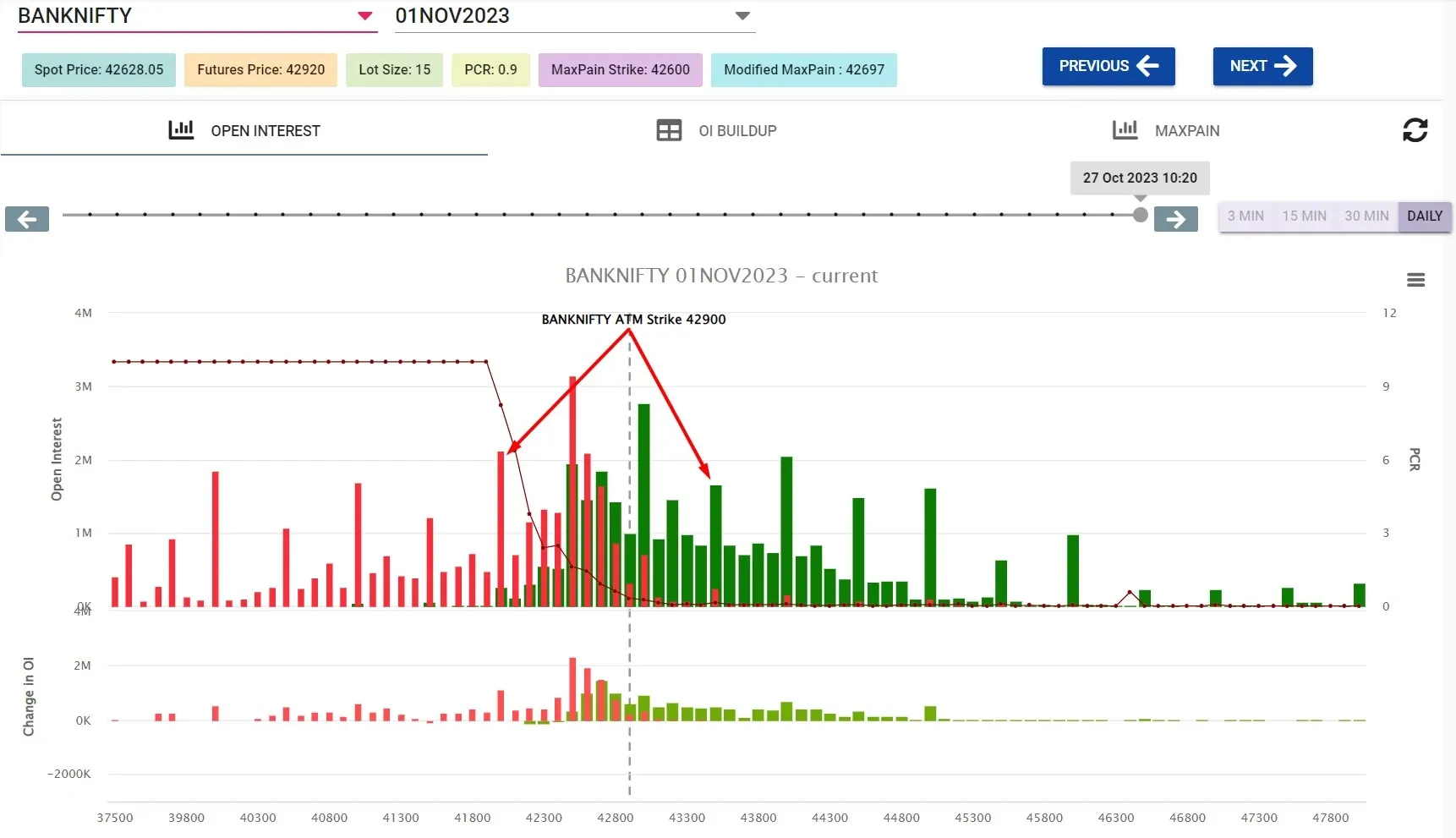Click the Lot Size: 15 badge
Screen dimensions: 1456x838
point(395,70)
